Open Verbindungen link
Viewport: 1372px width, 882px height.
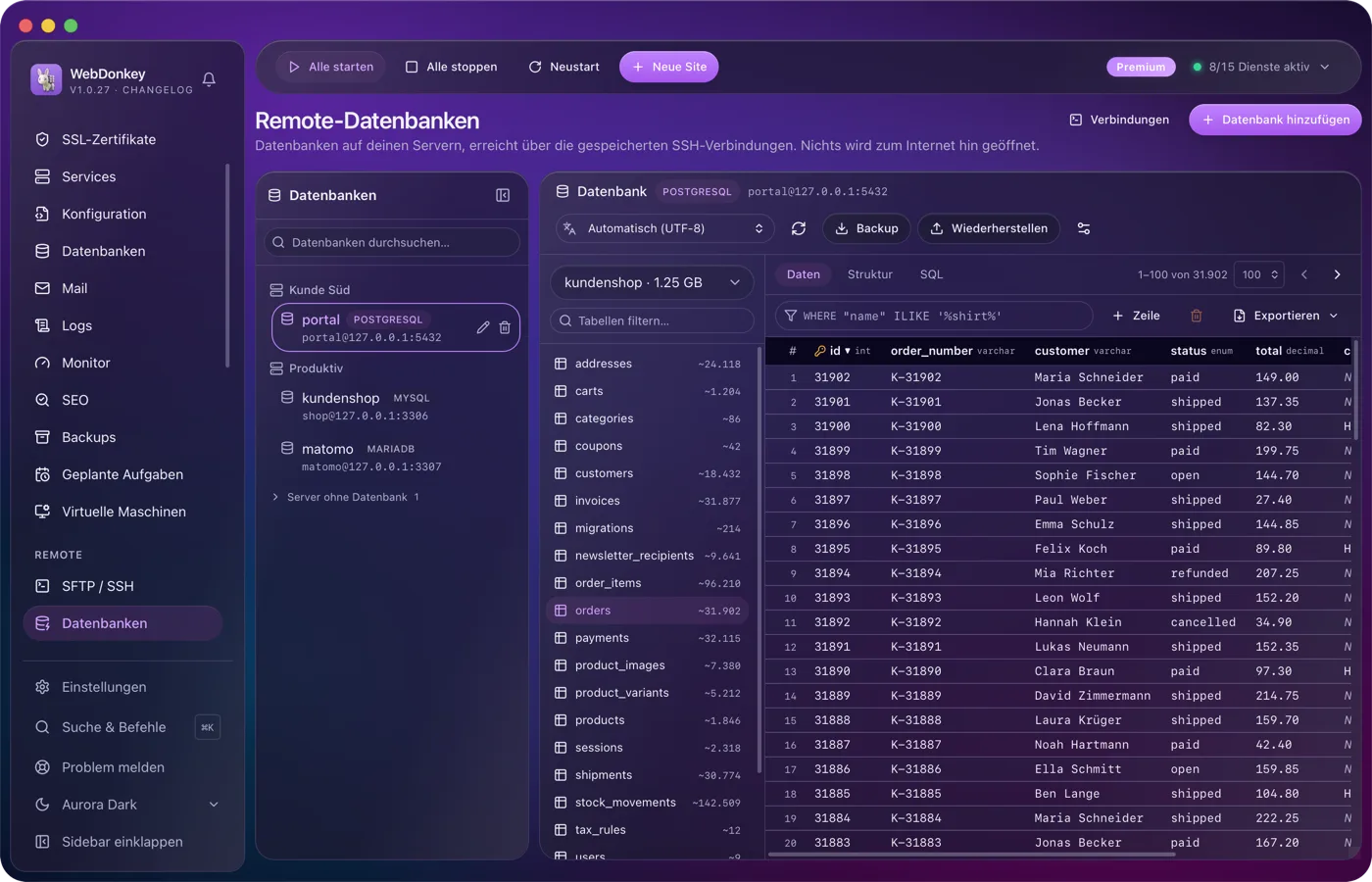1119,120
